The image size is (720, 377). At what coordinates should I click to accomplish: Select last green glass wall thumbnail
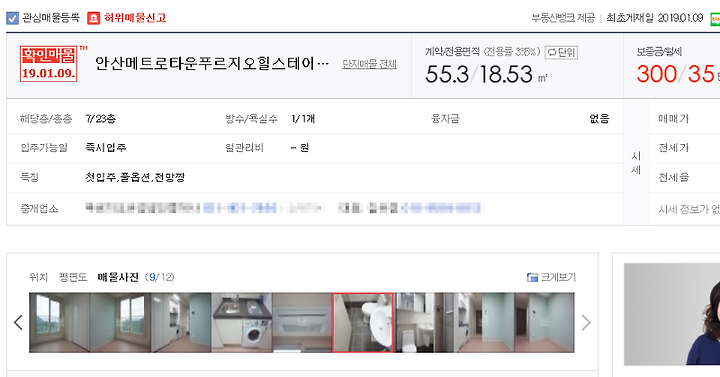click(544, 323)
